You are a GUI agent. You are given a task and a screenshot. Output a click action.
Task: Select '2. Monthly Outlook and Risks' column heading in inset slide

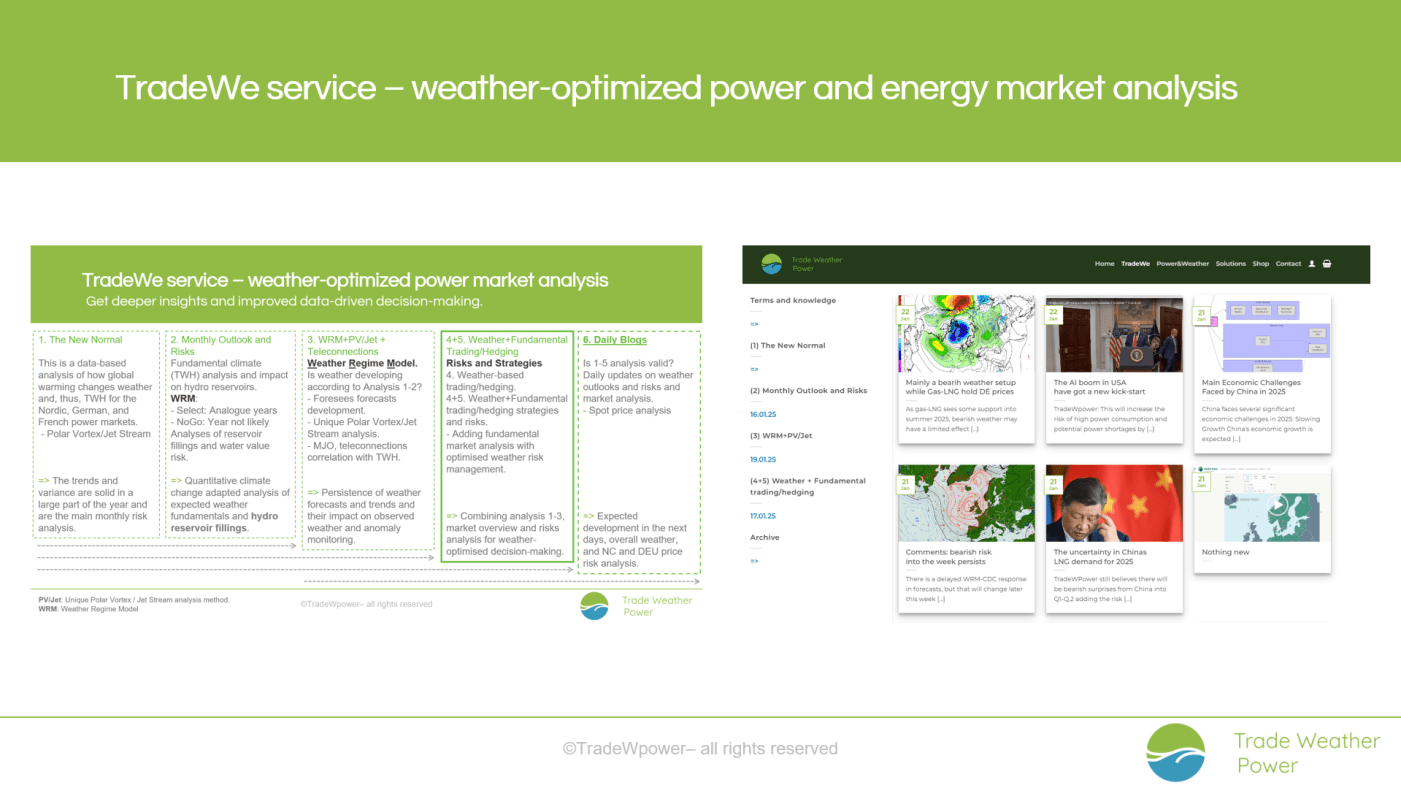point(221,346)
